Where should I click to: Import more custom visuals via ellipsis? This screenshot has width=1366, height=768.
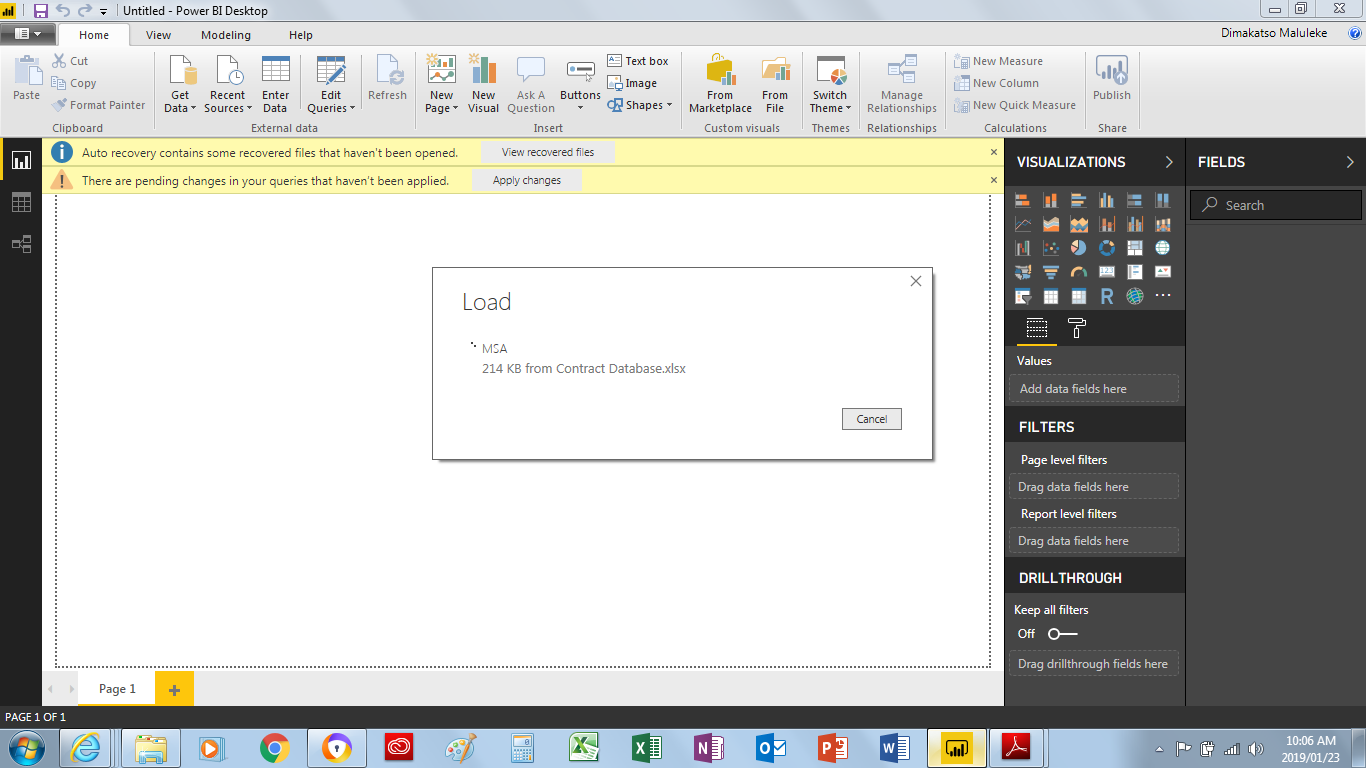(x=1162, y=296)
